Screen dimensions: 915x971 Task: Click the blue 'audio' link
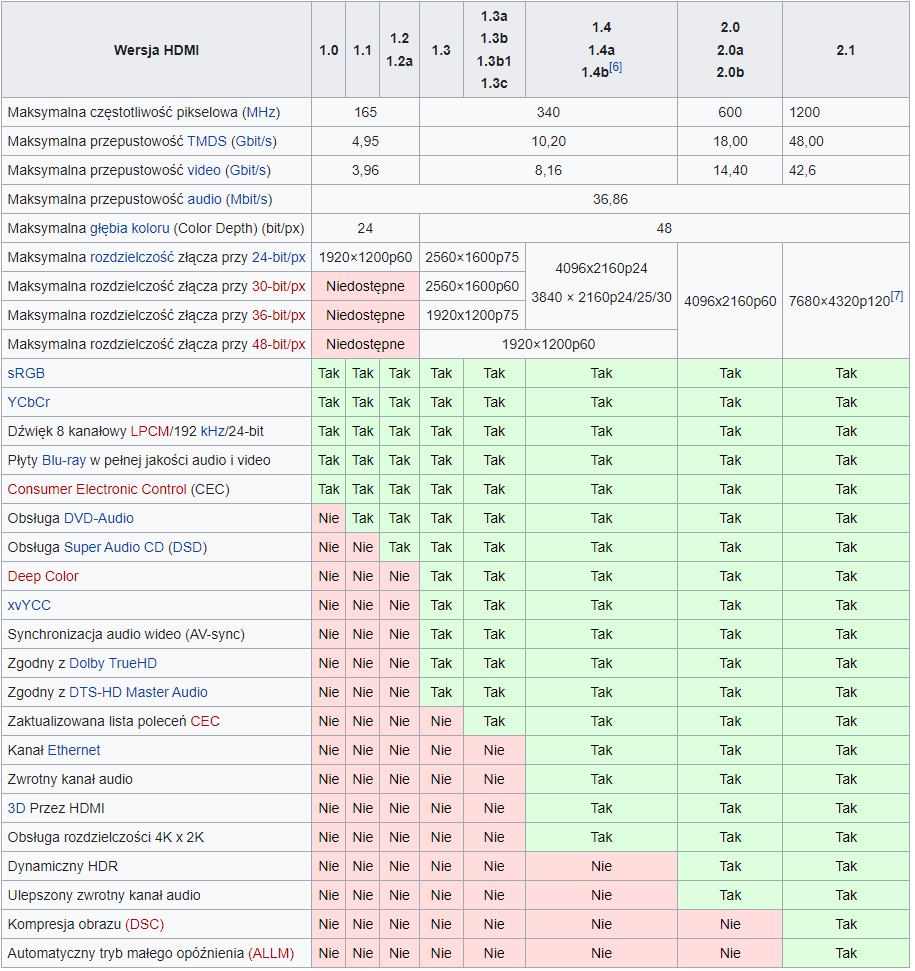[x=204, y=200]
